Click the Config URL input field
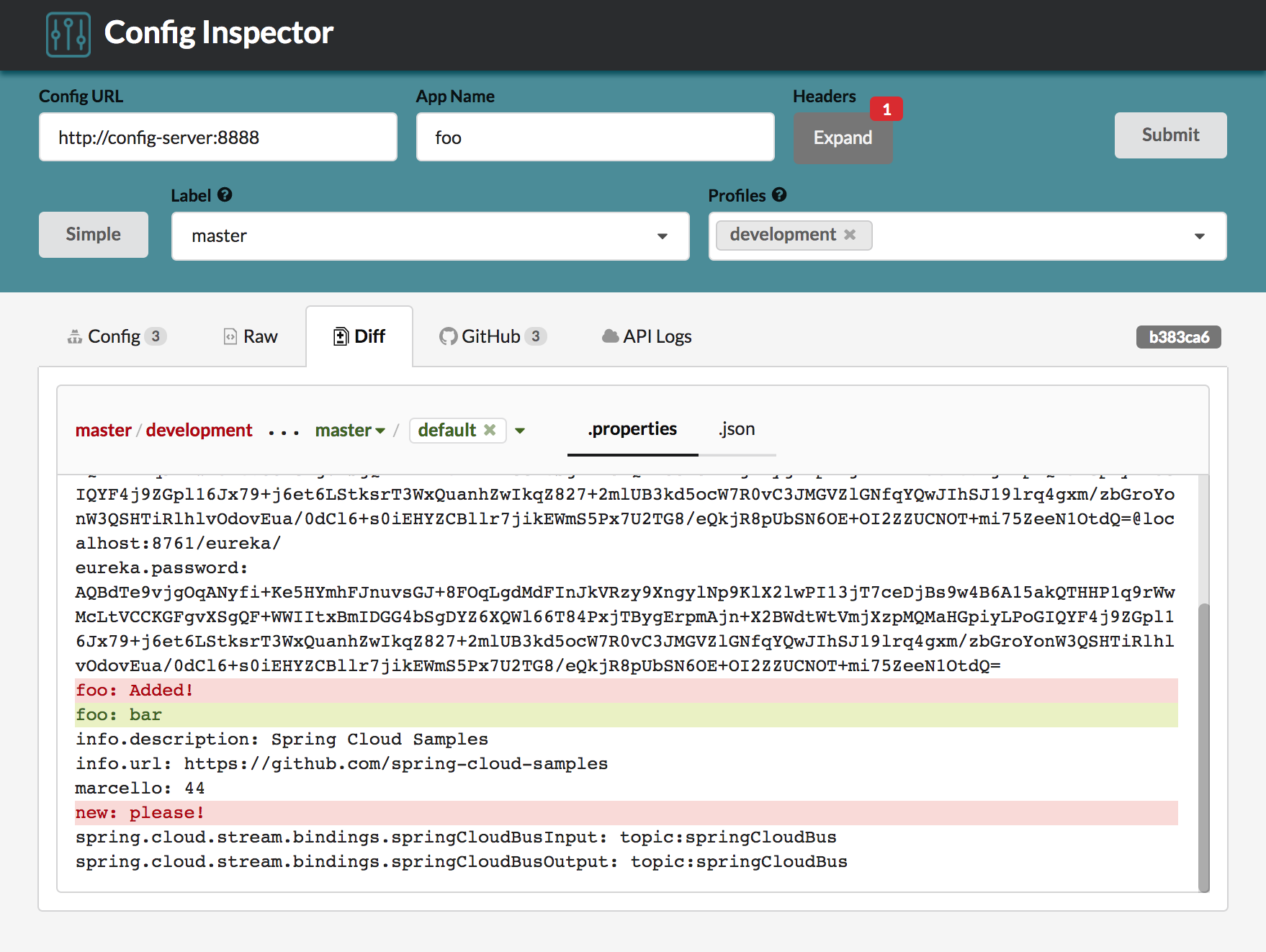Screen dimensions: 1266x952 pos(218,137)
